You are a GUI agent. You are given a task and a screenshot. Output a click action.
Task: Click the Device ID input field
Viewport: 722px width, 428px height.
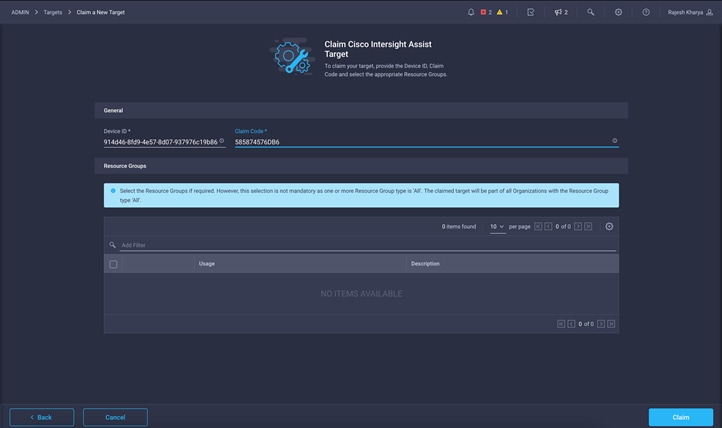(160, 142)
